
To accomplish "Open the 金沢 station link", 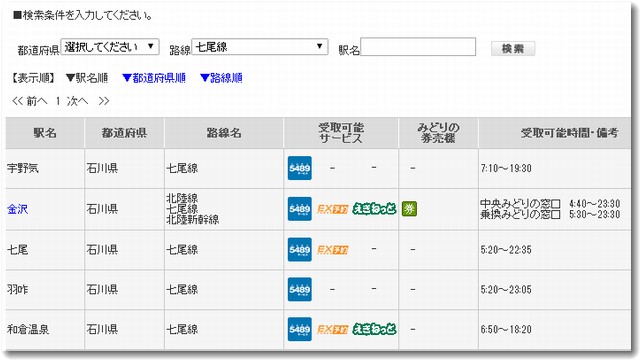I will pyautogui.click(x=18, y=209).
